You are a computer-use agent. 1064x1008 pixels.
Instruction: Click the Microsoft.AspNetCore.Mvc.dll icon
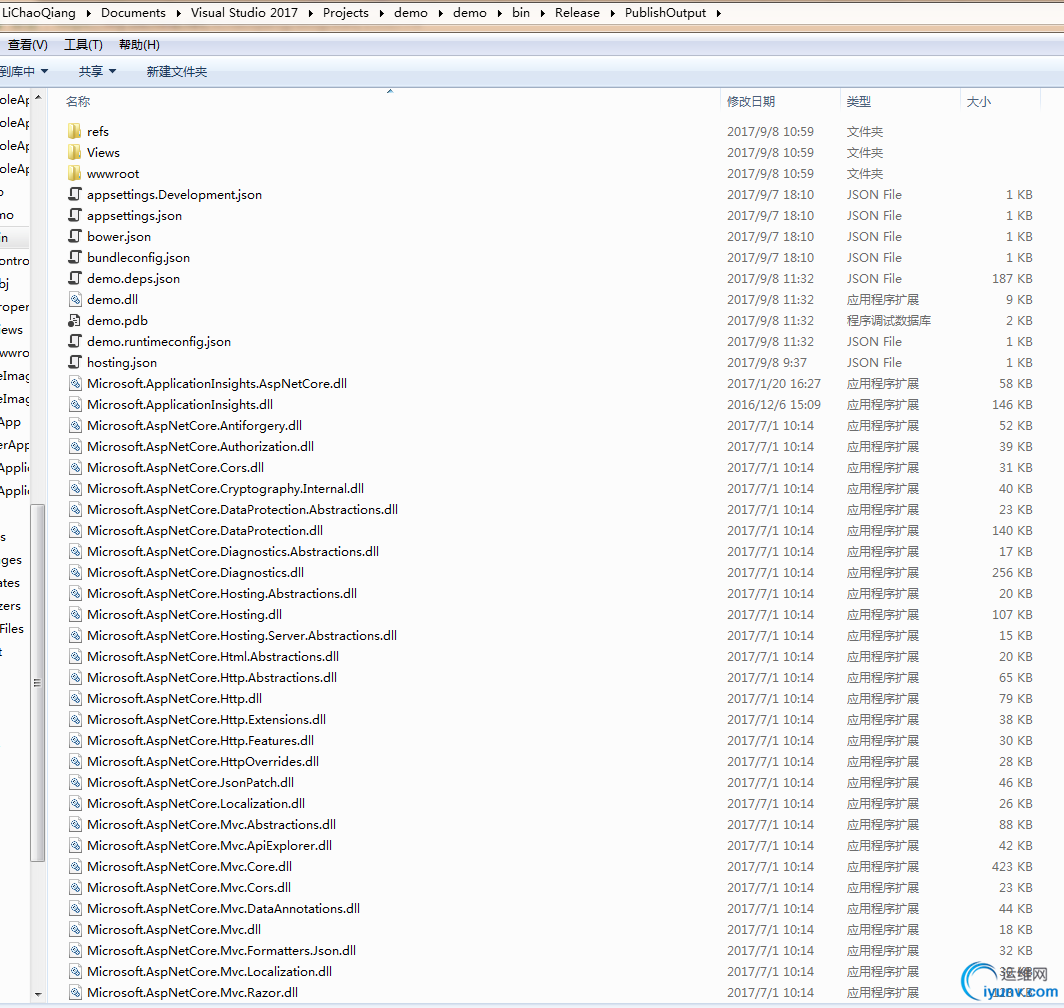75,929
